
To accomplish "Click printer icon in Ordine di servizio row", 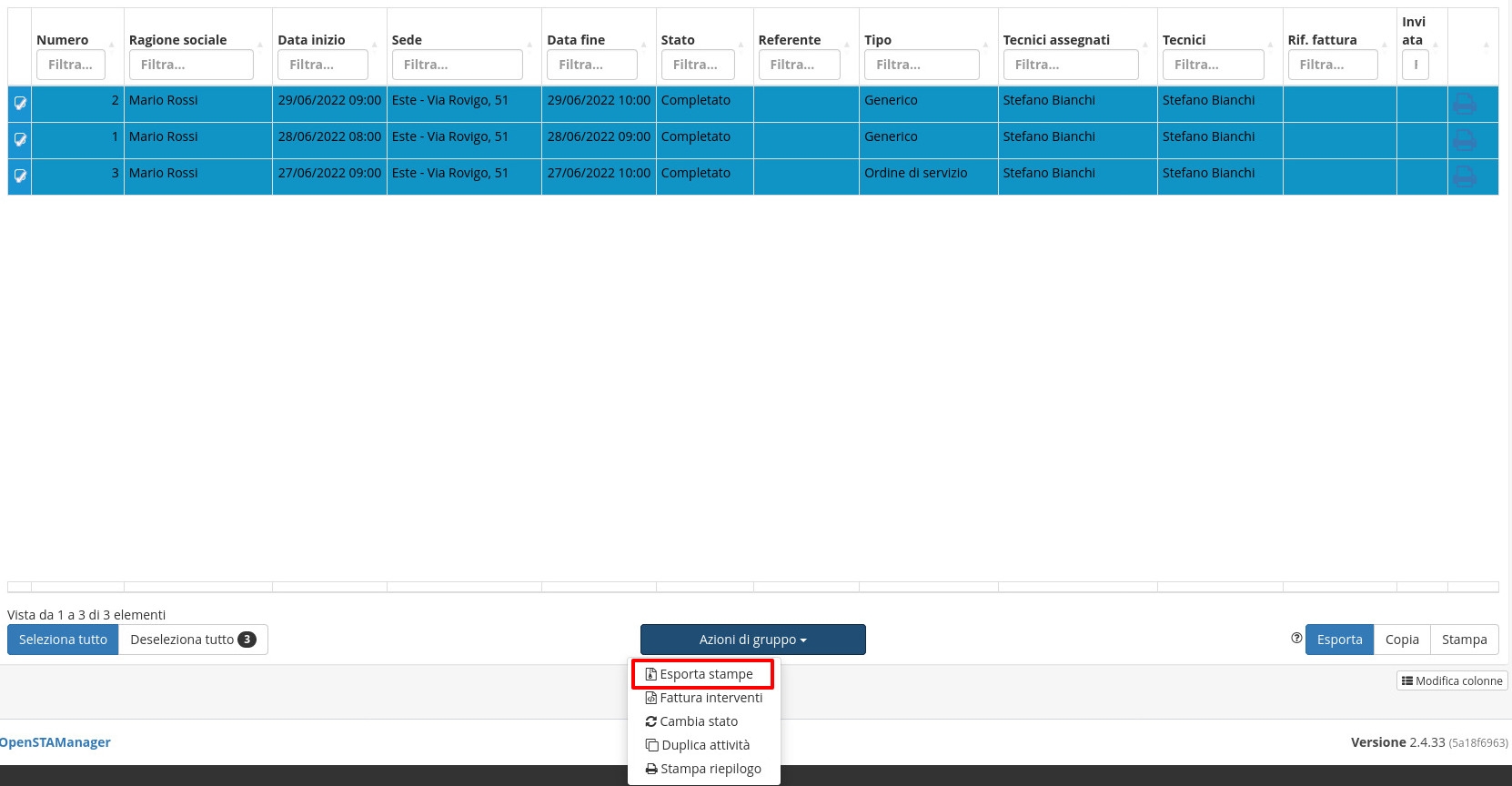I will click(1465, 176).
